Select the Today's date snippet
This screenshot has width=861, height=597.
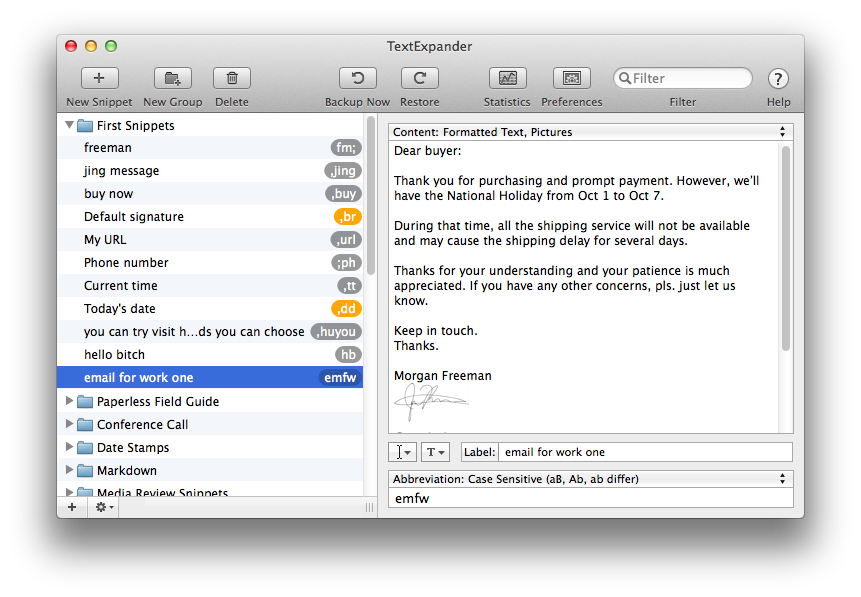[210, 309]
